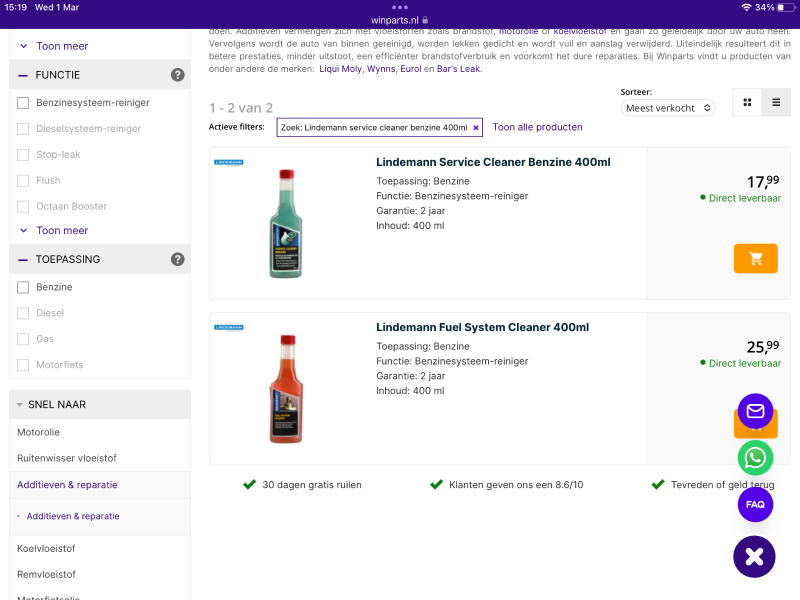800x600 pixels.
Task: Open the Meest verkocht sort dropdown
Action: 667,108
